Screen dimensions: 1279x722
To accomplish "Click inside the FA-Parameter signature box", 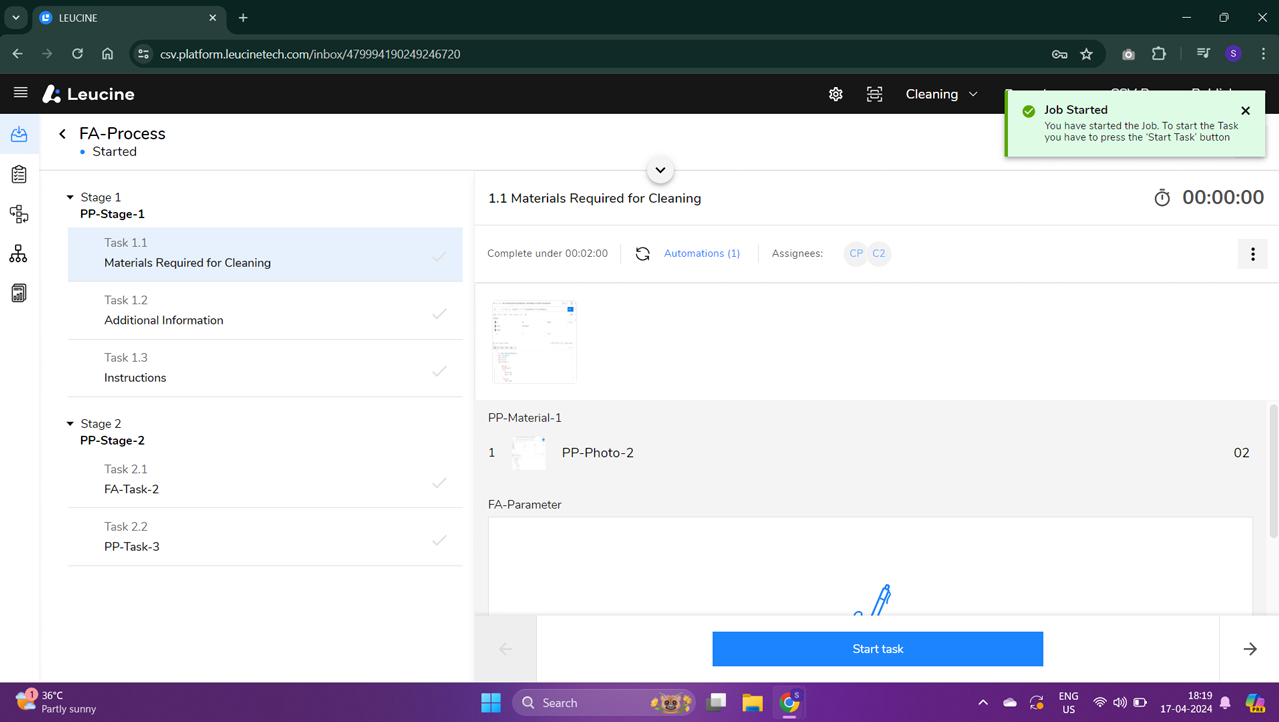I will 870,565.
